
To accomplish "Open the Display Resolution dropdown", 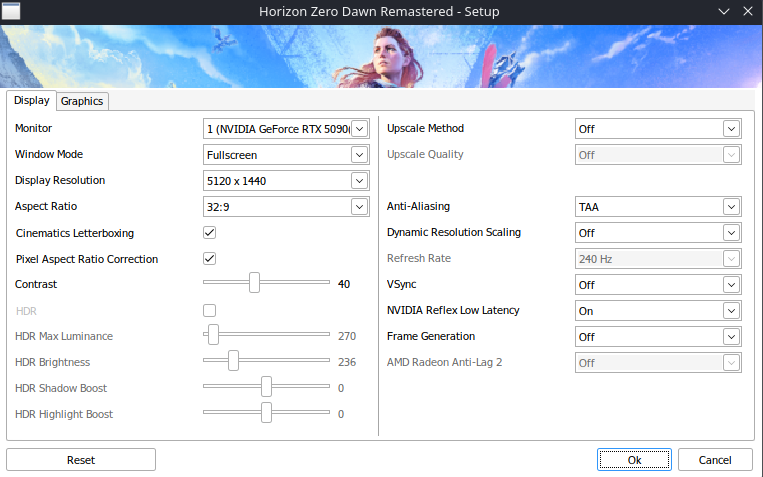I will [x=286, y=181].
